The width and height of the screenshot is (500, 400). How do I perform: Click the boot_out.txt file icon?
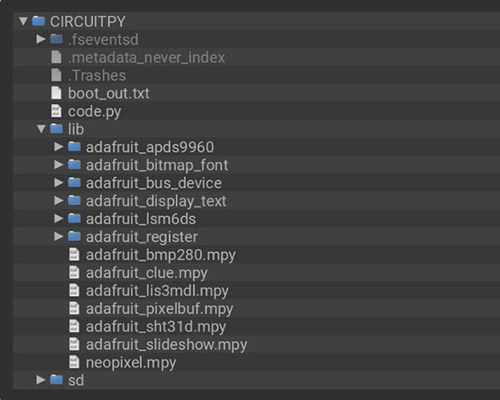coord(56,93)
